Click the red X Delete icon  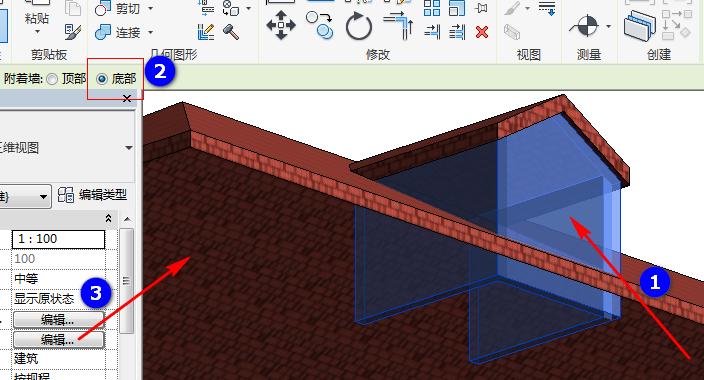pyautogui.click(x=482, y=32)
